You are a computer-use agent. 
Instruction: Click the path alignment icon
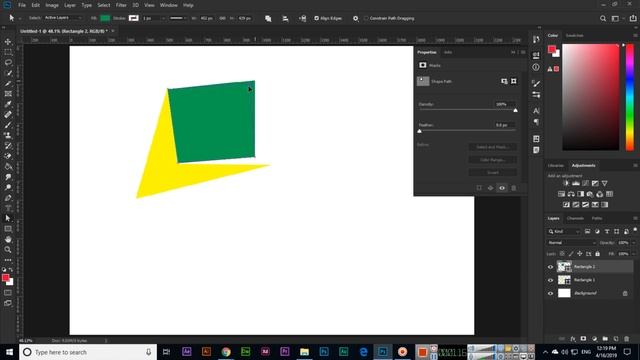point(285,18)
